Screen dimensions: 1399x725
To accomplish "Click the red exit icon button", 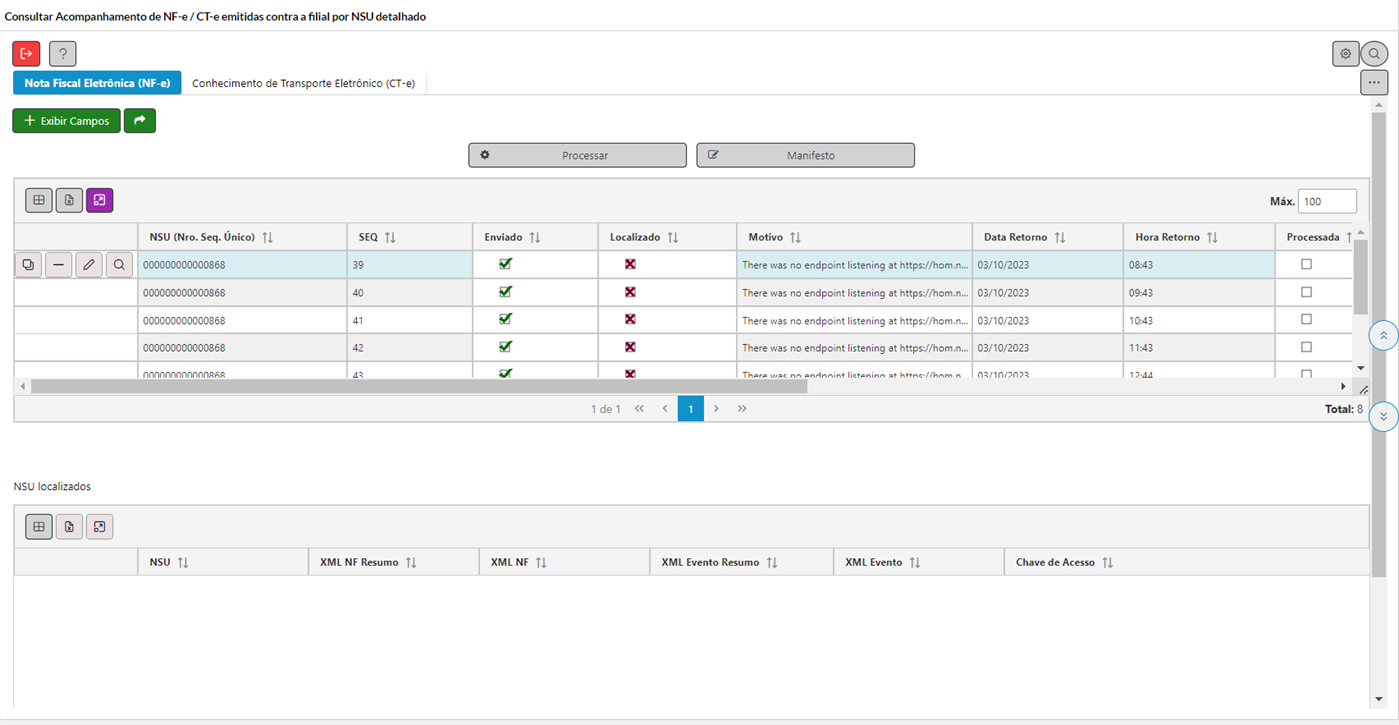I will 26,54.
